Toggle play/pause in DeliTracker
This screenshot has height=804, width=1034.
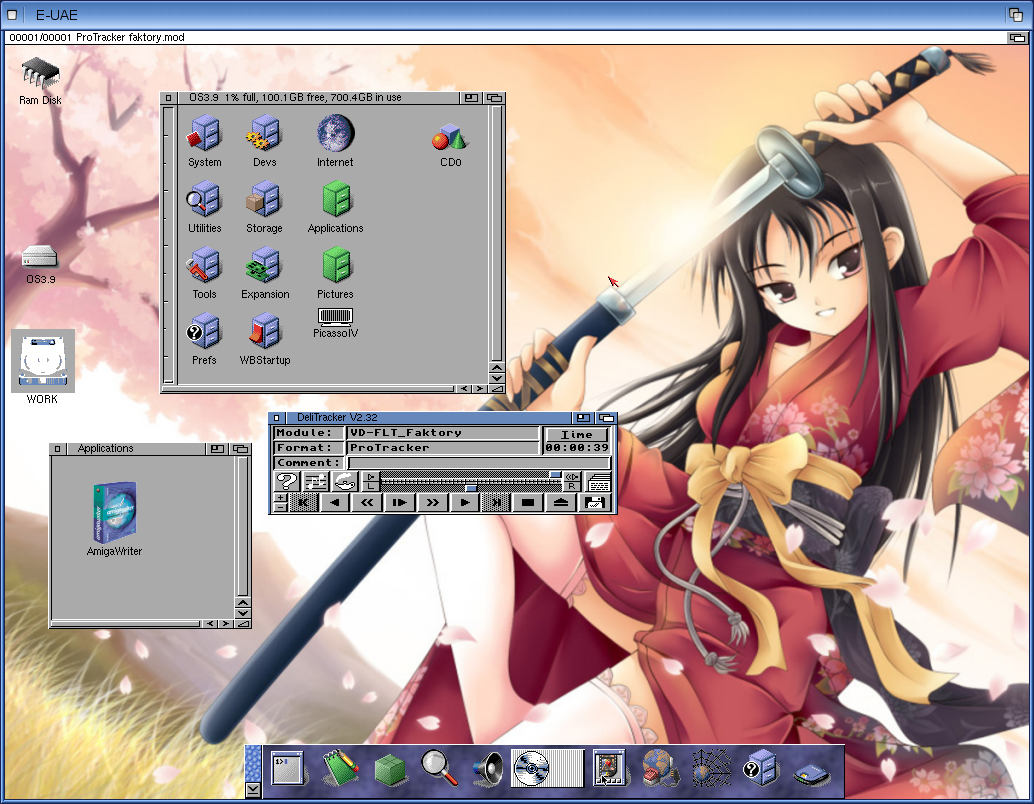click(x=400, y=503)
